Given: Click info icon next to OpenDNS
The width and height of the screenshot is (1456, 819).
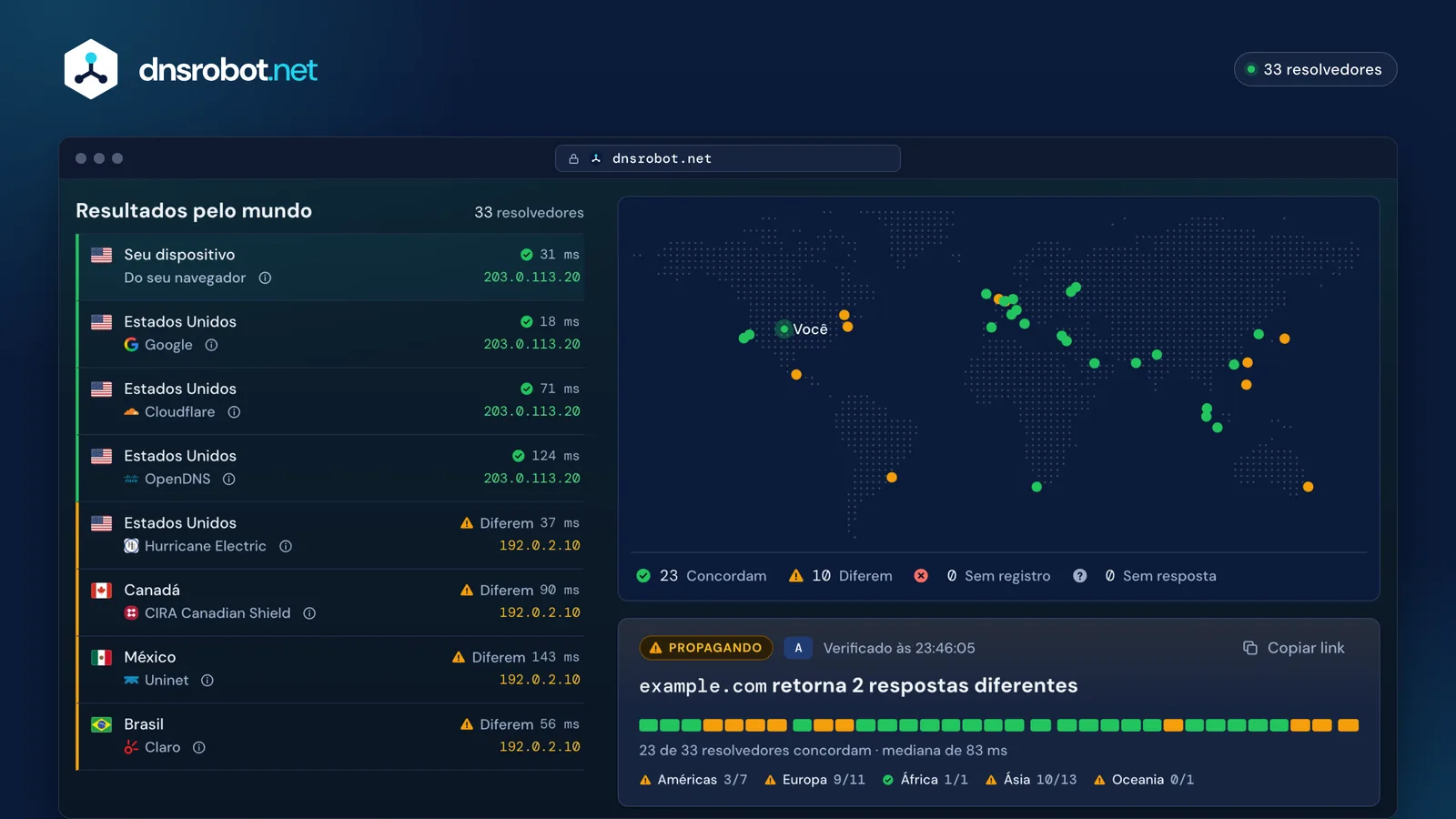Looking at the screenshot, I should click(229, 480).
